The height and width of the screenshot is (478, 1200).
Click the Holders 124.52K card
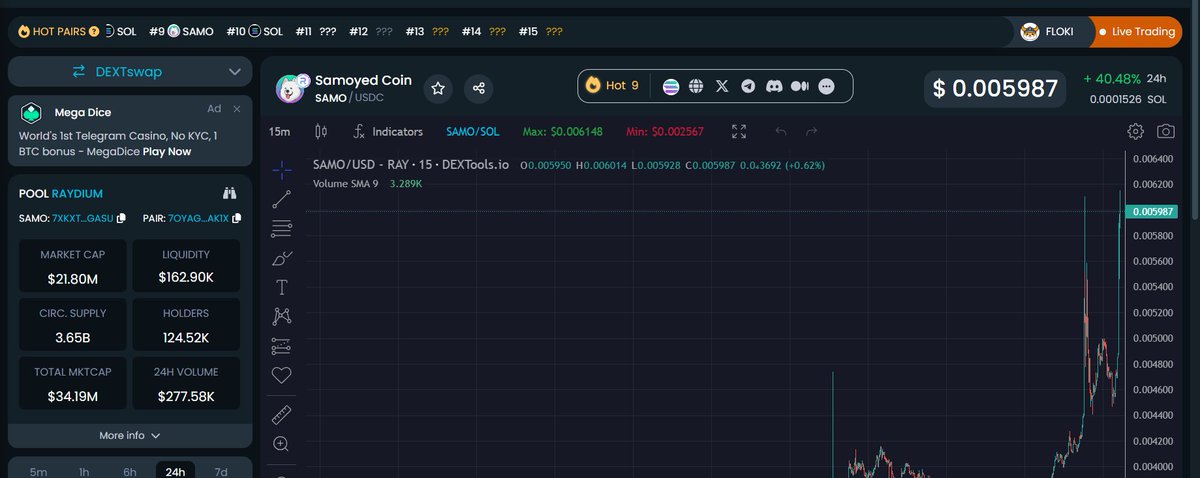coord(186,324)
